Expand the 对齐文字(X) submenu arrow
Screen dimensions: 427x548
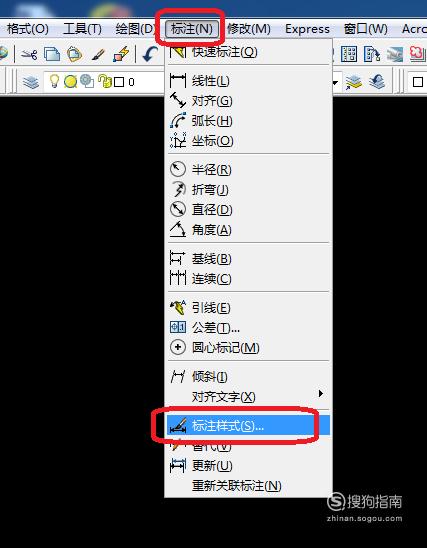(x=321, y=394)
